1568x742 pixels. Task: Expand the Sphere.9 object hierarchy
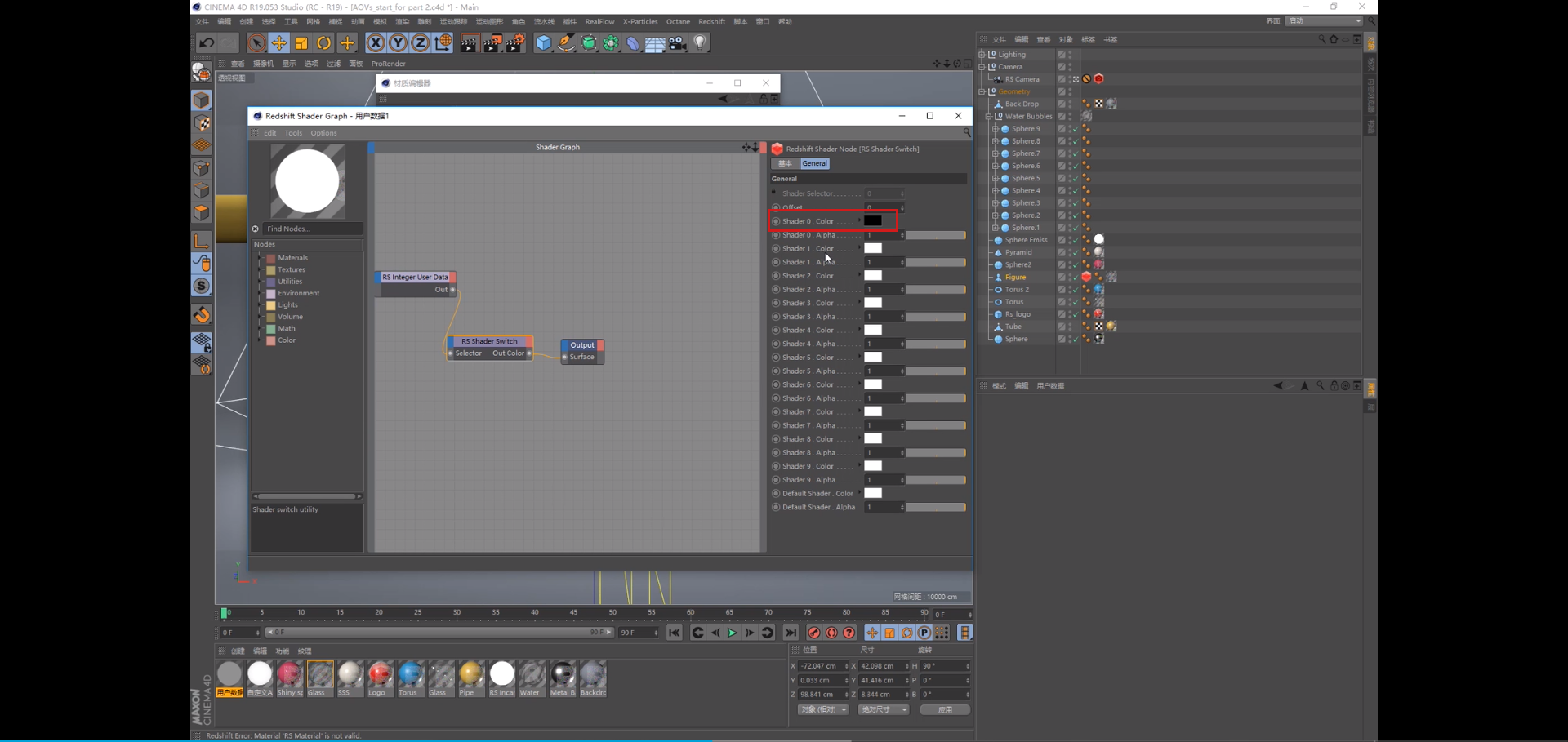point(996,129)
